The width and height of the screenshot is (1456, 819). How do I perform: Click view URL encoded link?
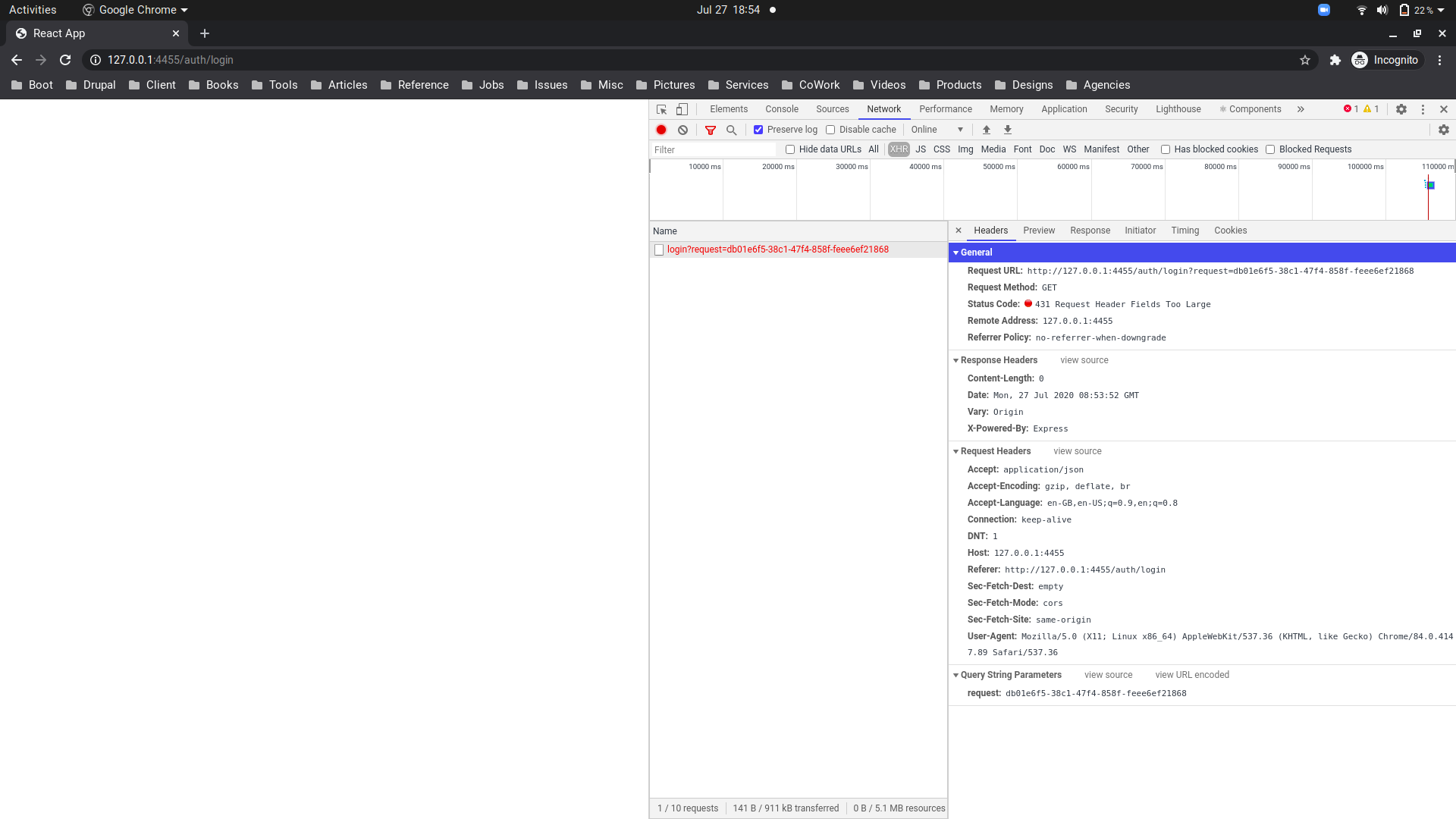coord(1192,674)
